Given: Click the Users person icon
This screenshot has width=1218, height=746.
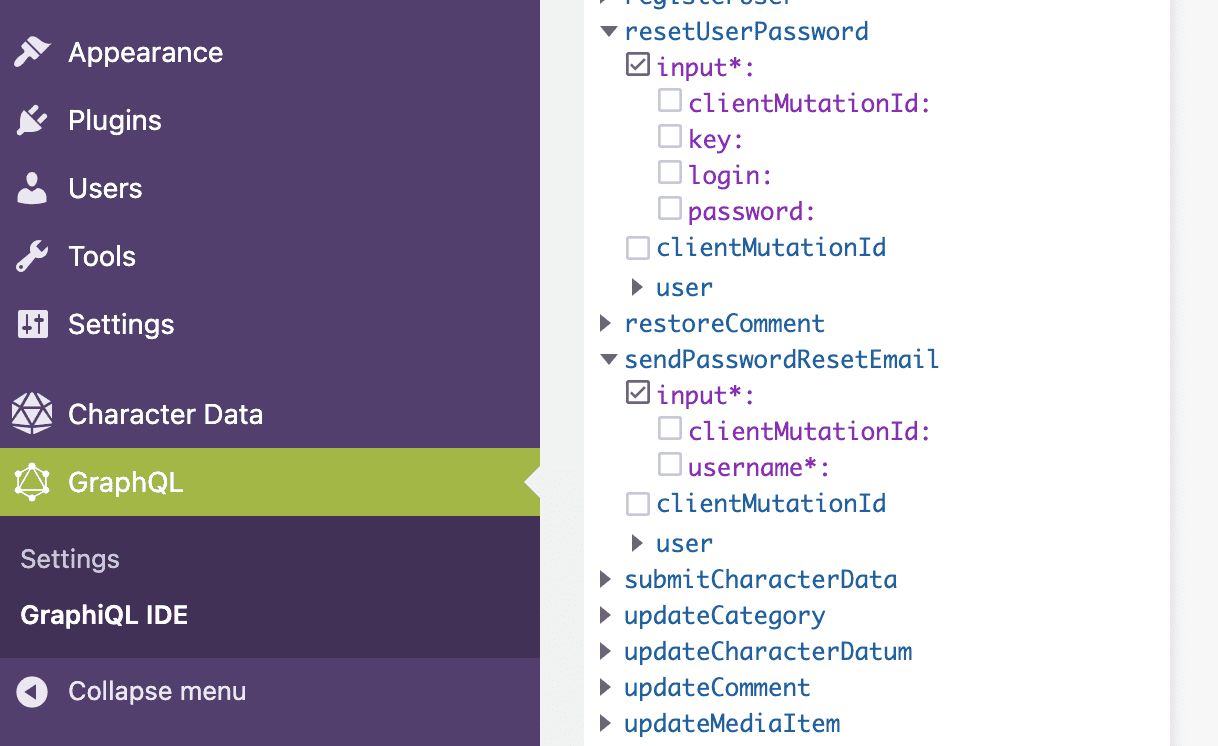Looking at the screenshot, I should point(32,188).
